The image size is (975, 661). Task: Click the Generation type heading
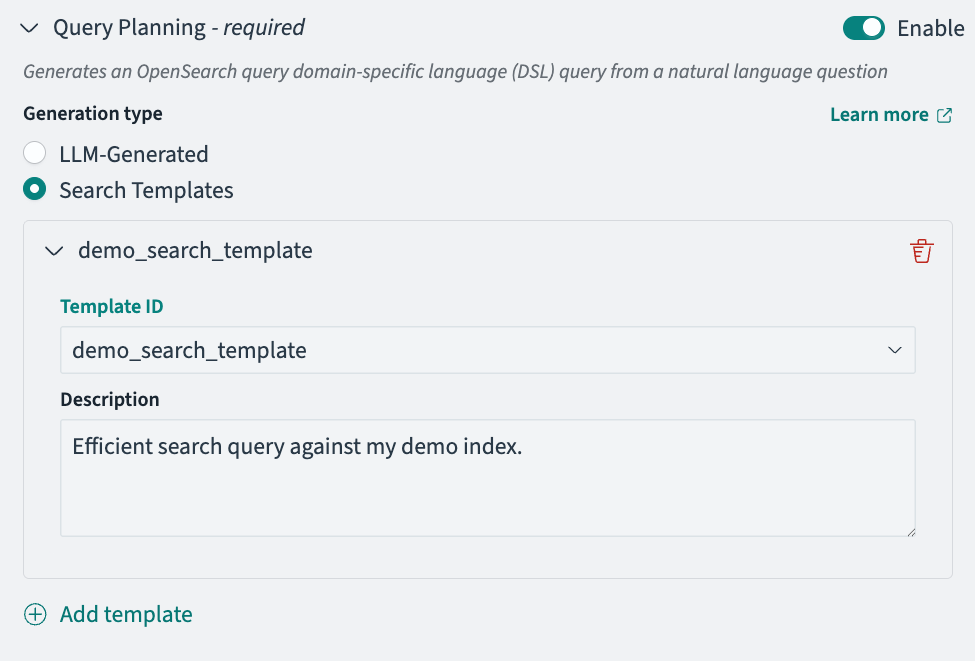pyautogui.click(x=92, y=113)
